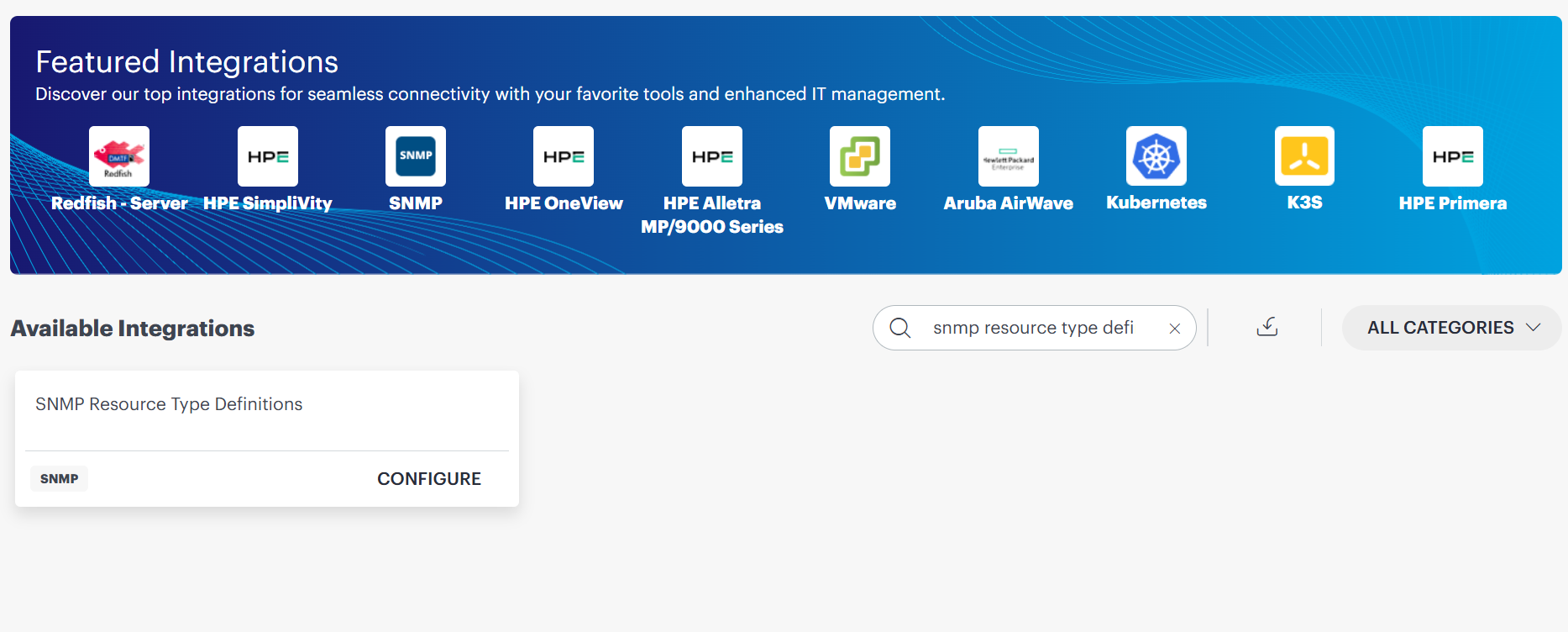Open the K3S integration icon

(1304, 156)
